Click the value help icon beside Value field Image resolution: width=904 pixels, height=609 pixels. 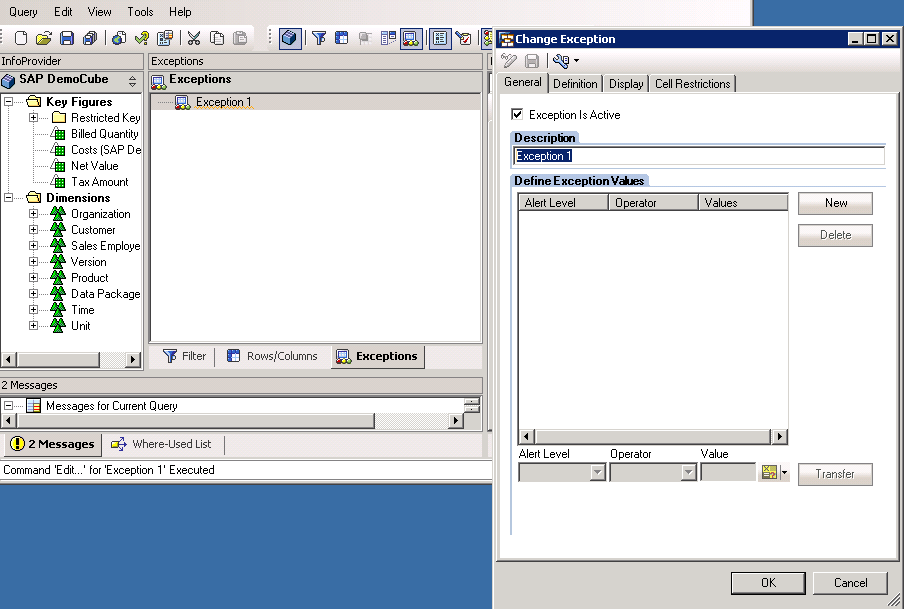769,473
